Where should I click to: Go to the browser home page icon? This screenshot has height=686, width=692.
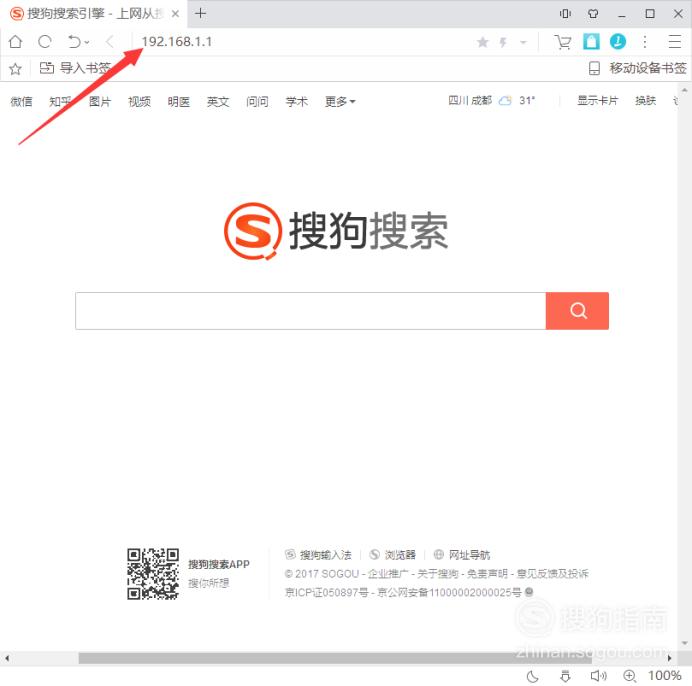(15, 42)
